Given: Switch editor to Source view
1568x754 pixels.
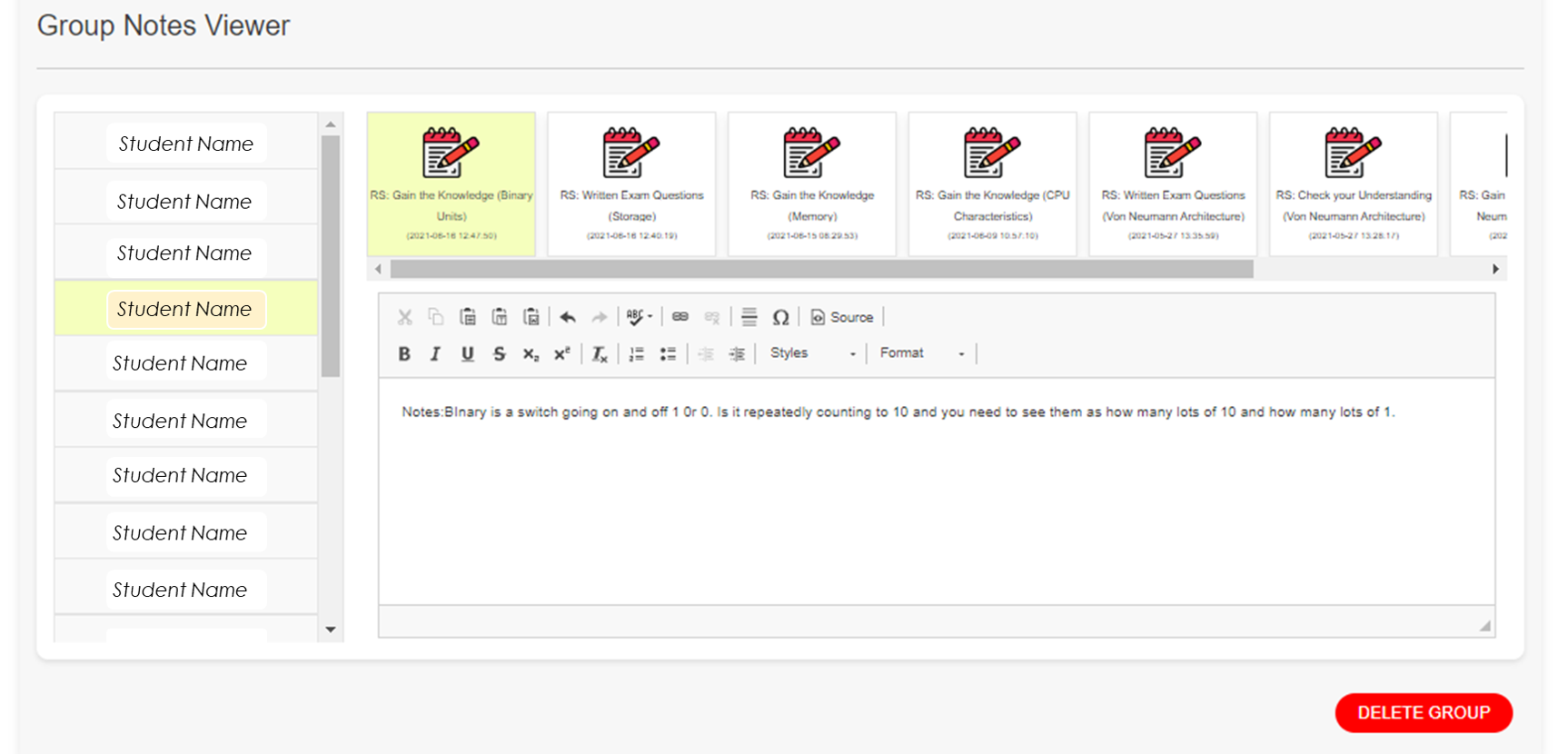Looking at the screenshot, I should [x=842, y=317].
